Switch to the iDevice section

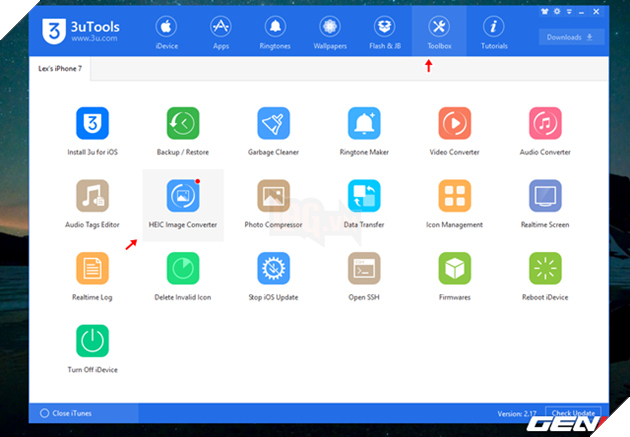click(x=166, y=32)
